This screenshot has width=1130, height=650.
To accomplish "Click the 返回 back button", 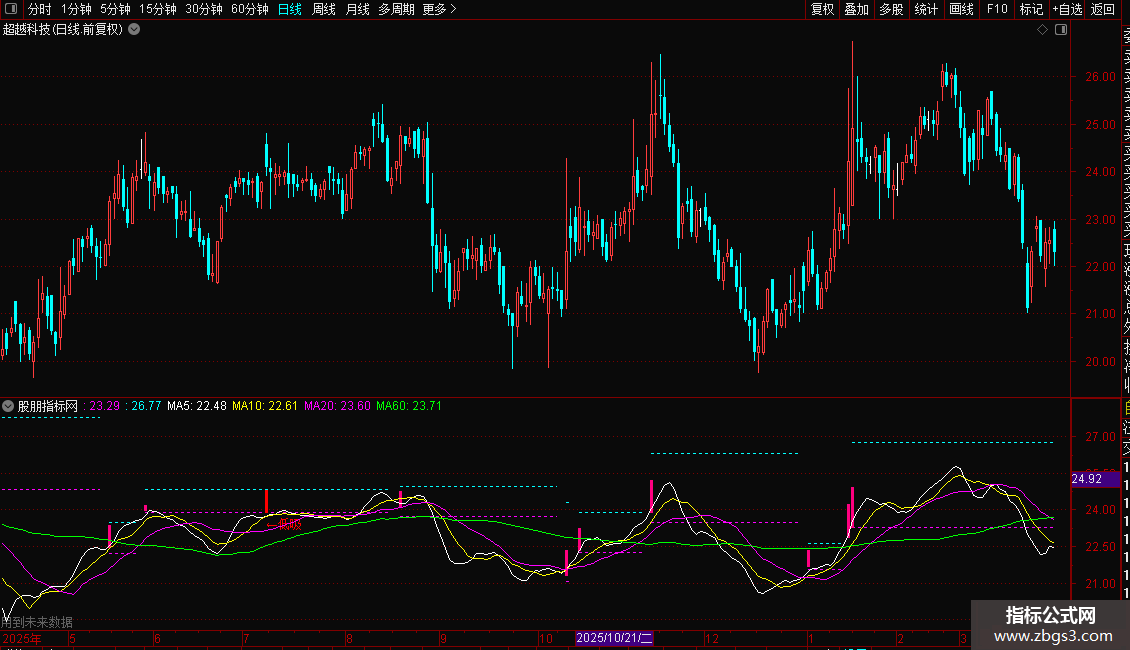I will 1103,9.
